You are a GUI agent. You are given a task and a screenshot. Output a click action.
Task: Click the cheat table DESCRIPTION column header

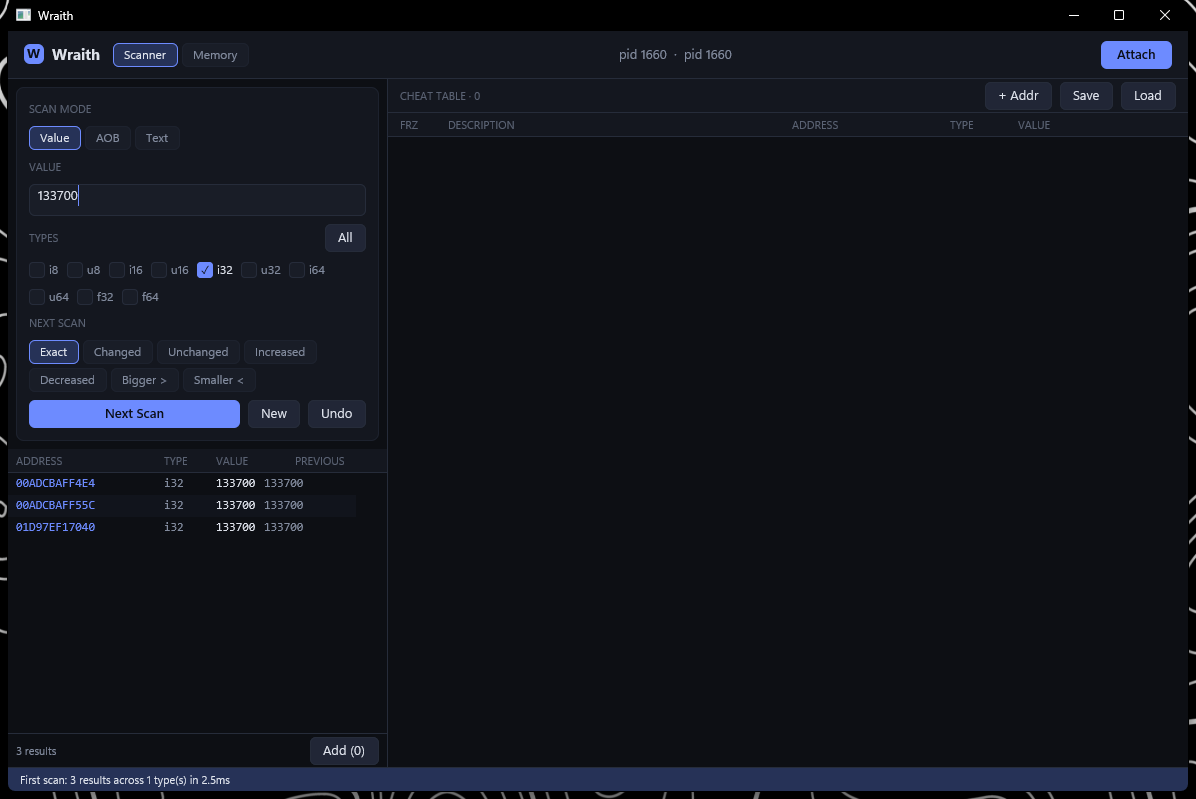[x=481, y=125]
